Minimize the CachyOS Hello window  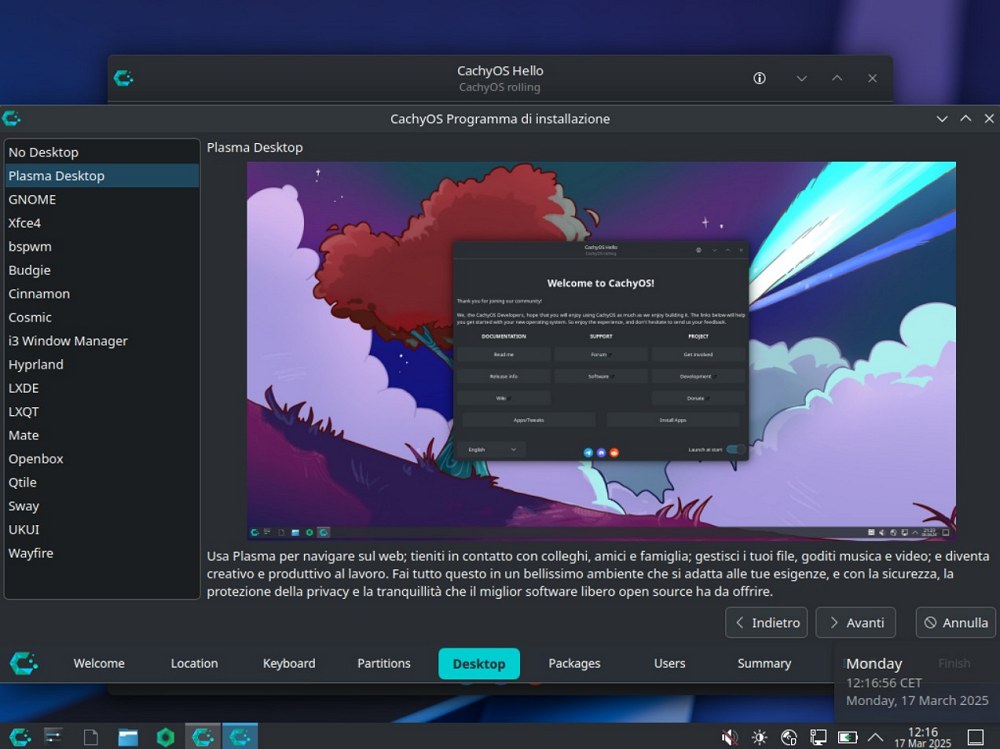(802, 78)
